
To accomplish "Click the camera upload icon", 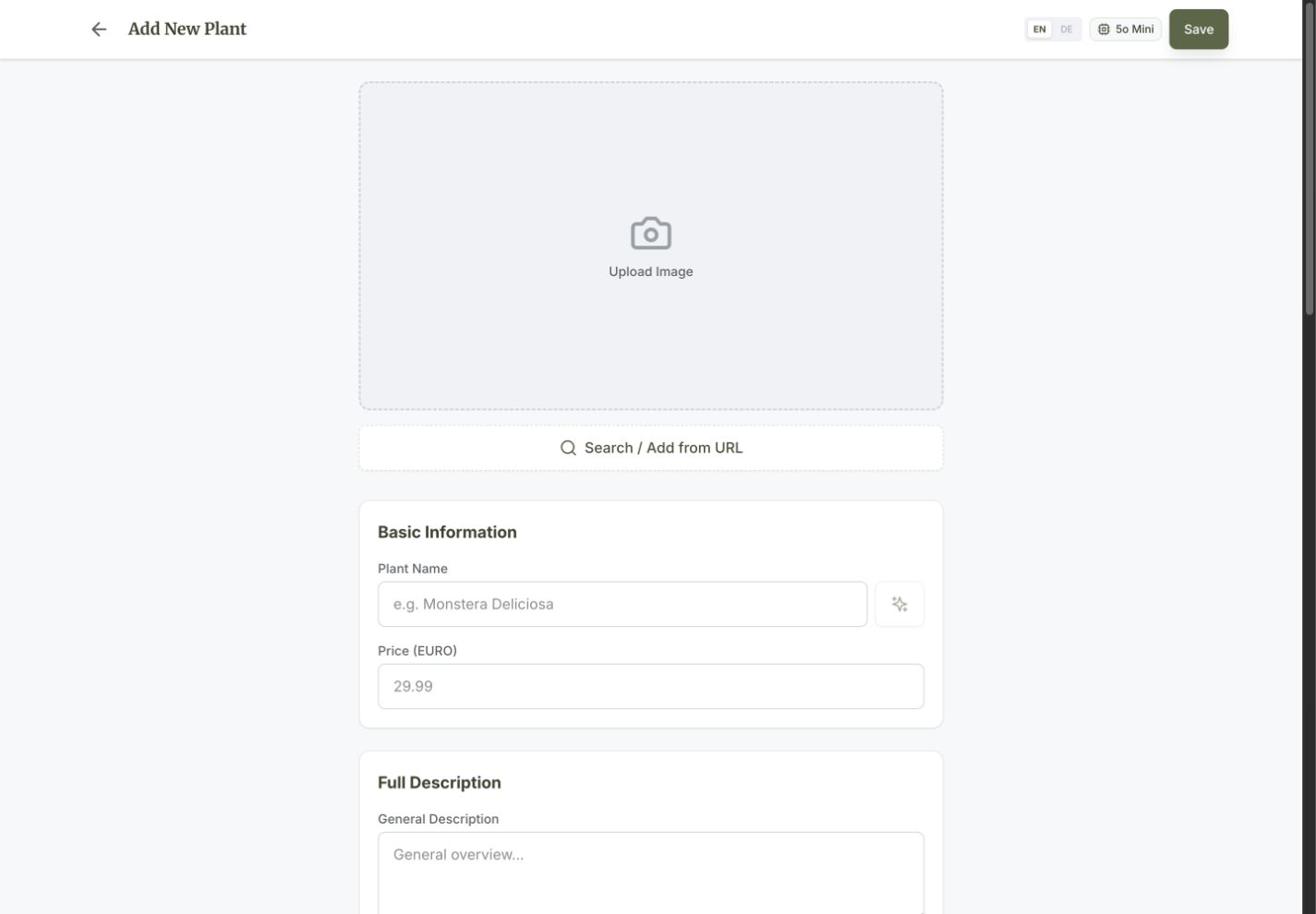I will click(x=651, y=234).
